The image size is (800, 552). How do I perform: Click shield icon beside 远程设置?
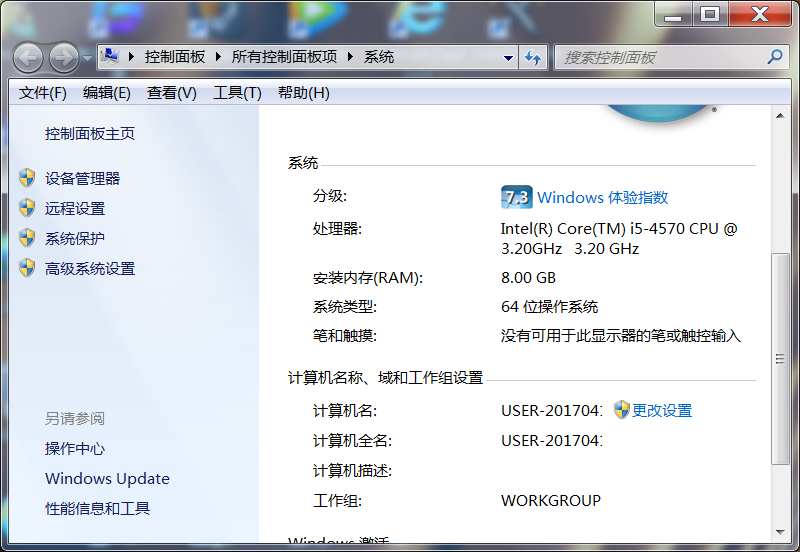[27, 208]
